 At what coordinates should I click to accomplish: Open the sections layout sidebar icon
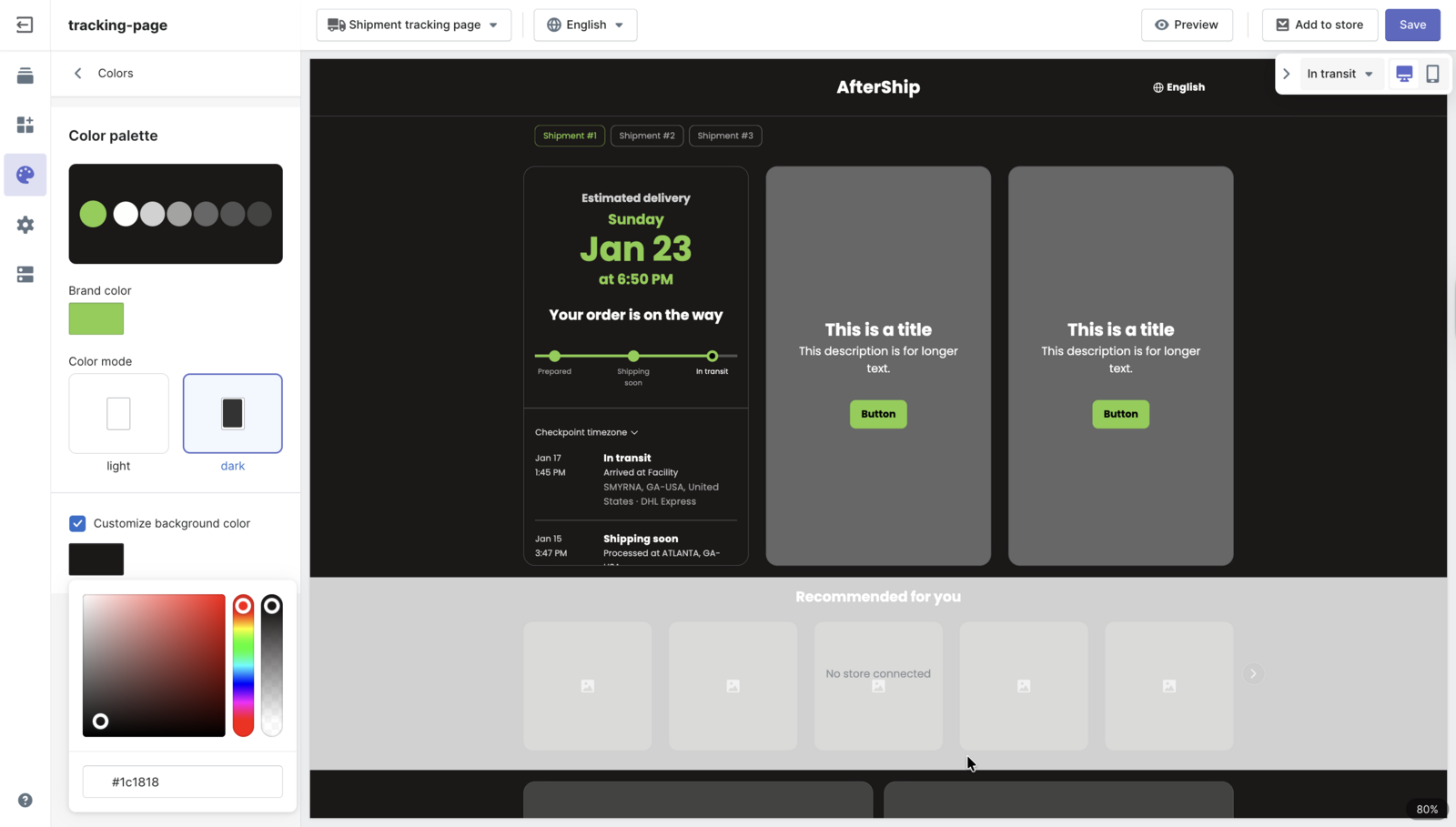(x=25, y=275)
